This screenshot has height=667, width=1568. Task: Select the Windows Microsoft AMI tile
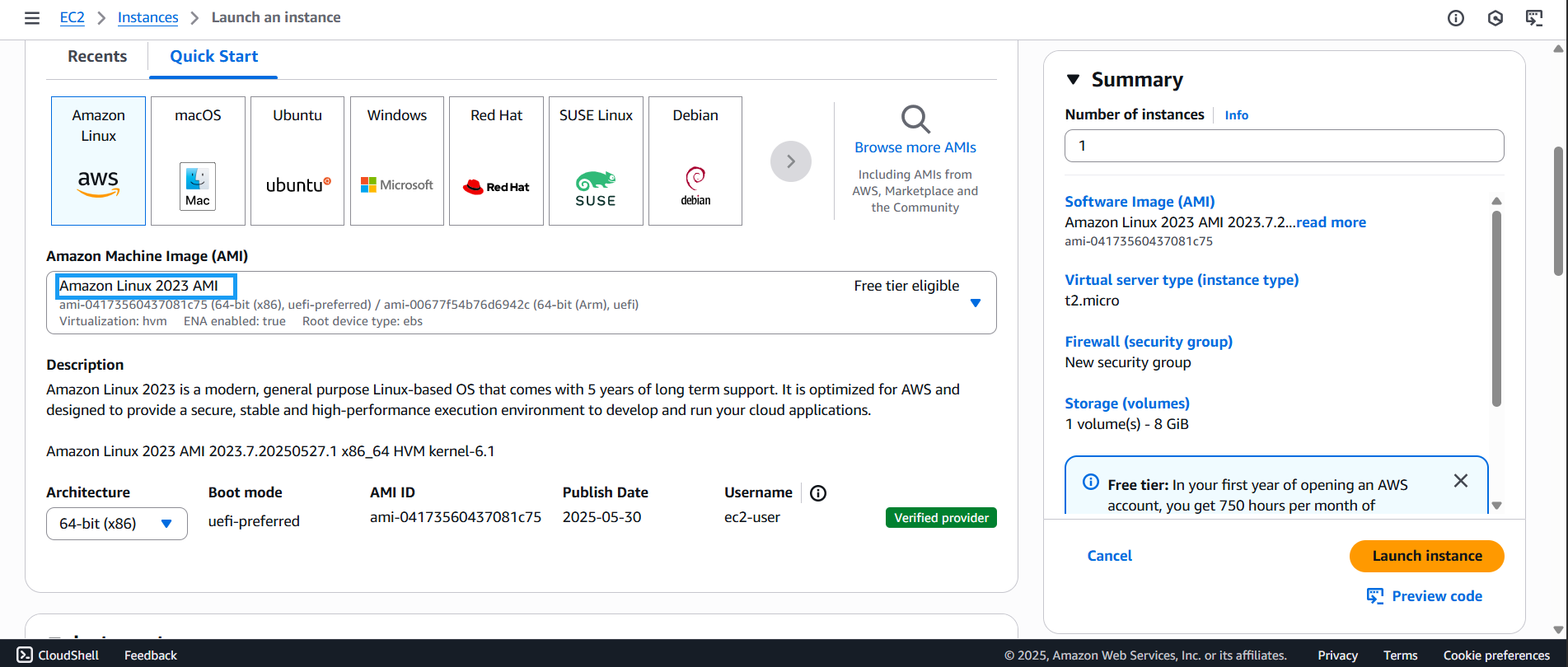[397, 161]
